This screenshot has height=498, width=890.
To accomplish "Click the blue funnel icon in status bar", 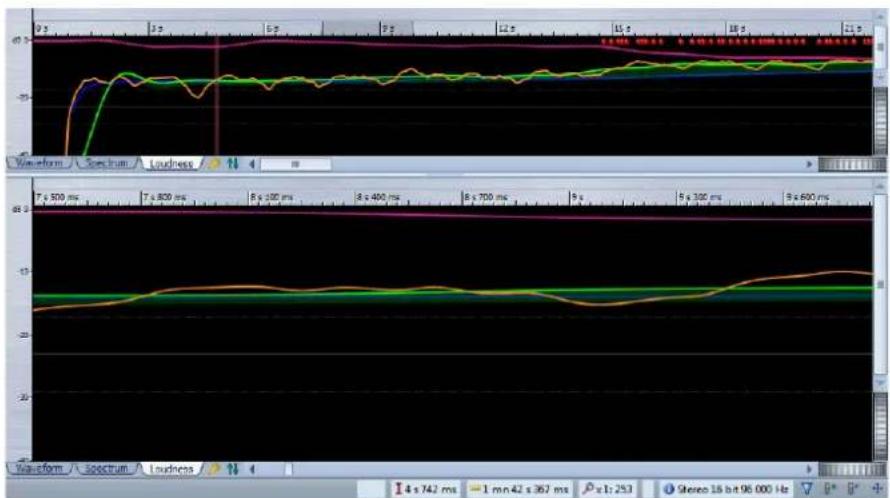I will (807, 488).
